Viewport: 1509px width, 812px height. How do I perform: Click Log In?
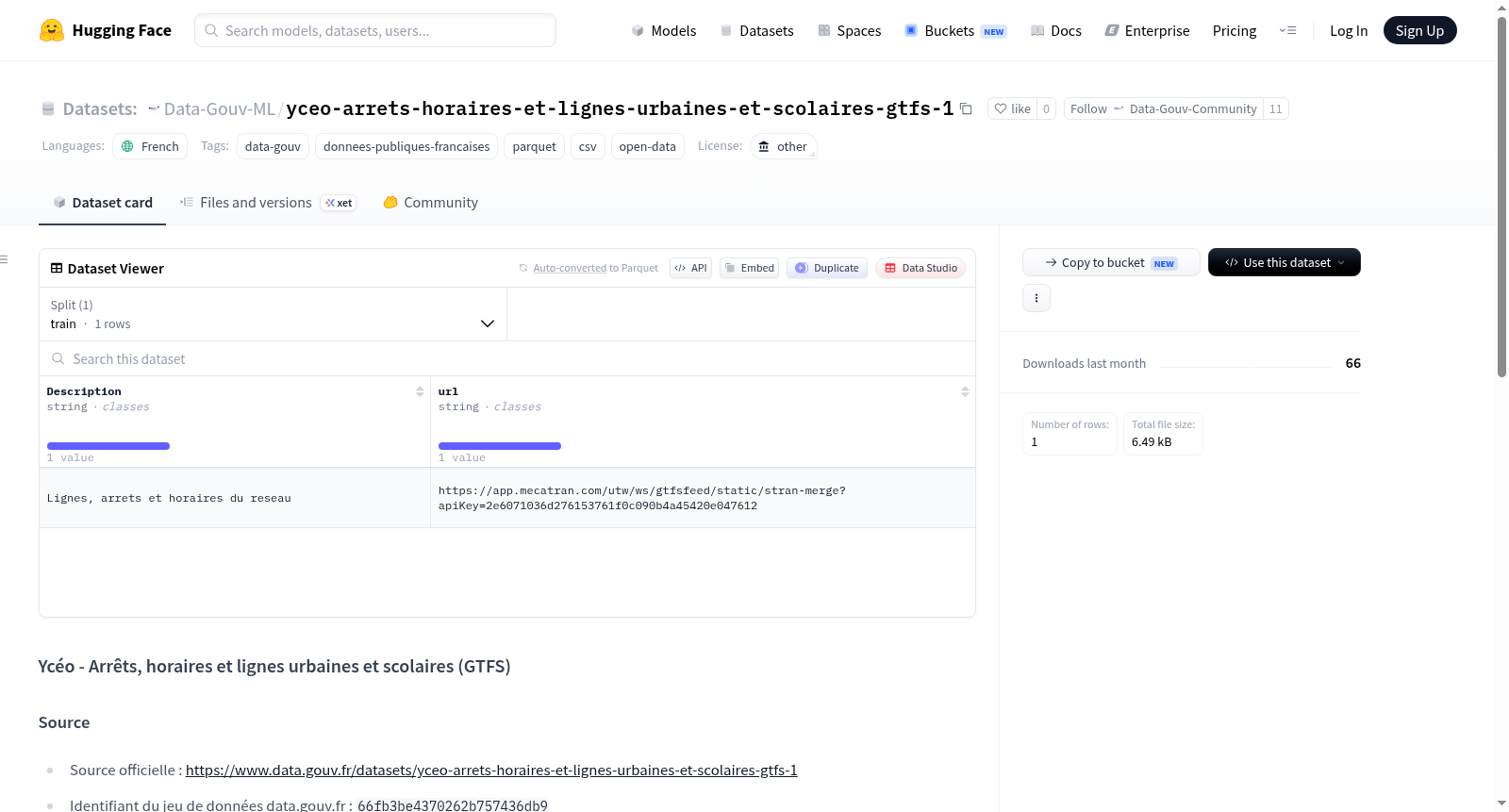(1349, 30)
